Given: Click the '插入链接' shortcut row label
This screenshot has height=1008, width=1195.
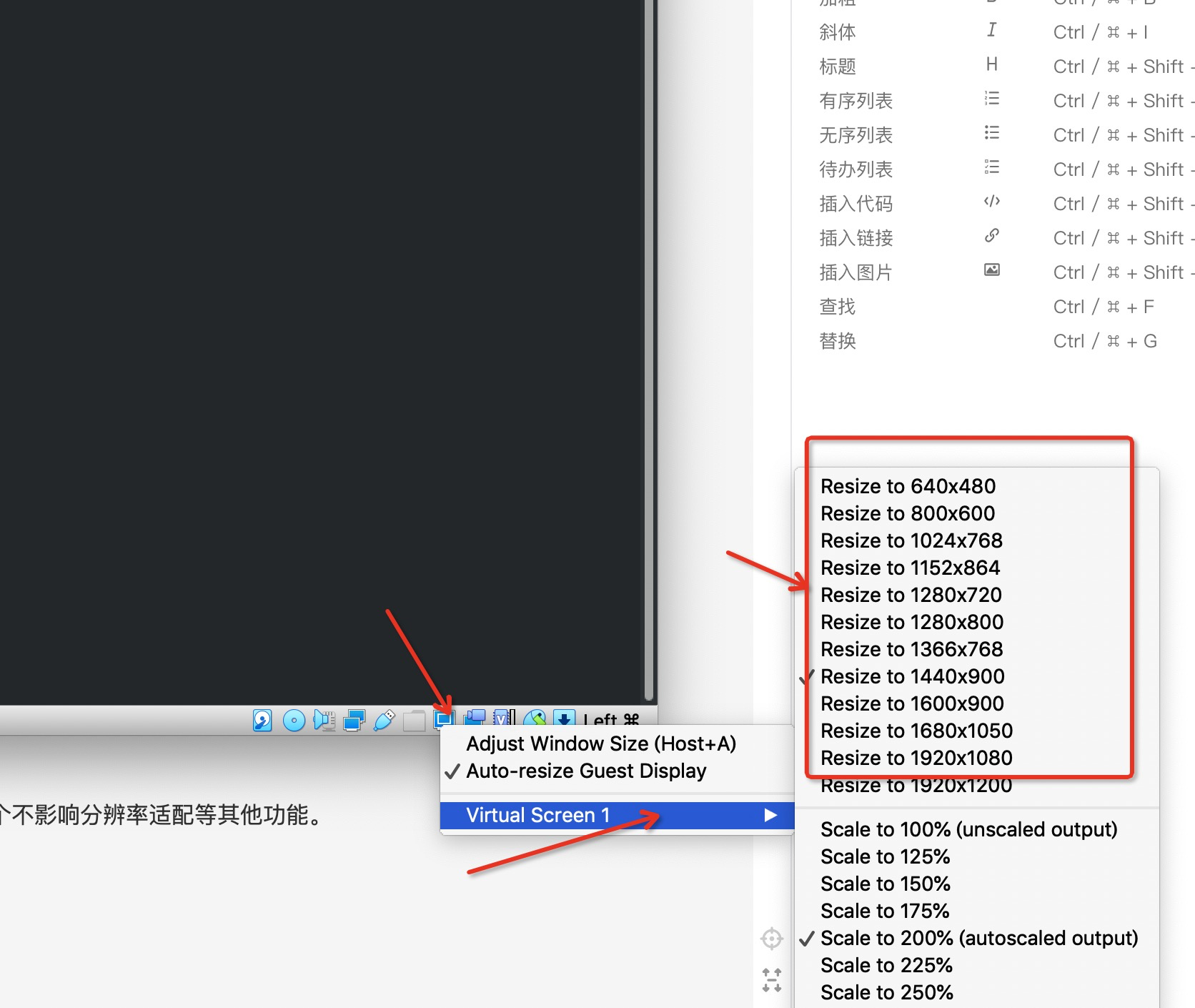Looking at the screenshot, I should [x=856, y=238].
